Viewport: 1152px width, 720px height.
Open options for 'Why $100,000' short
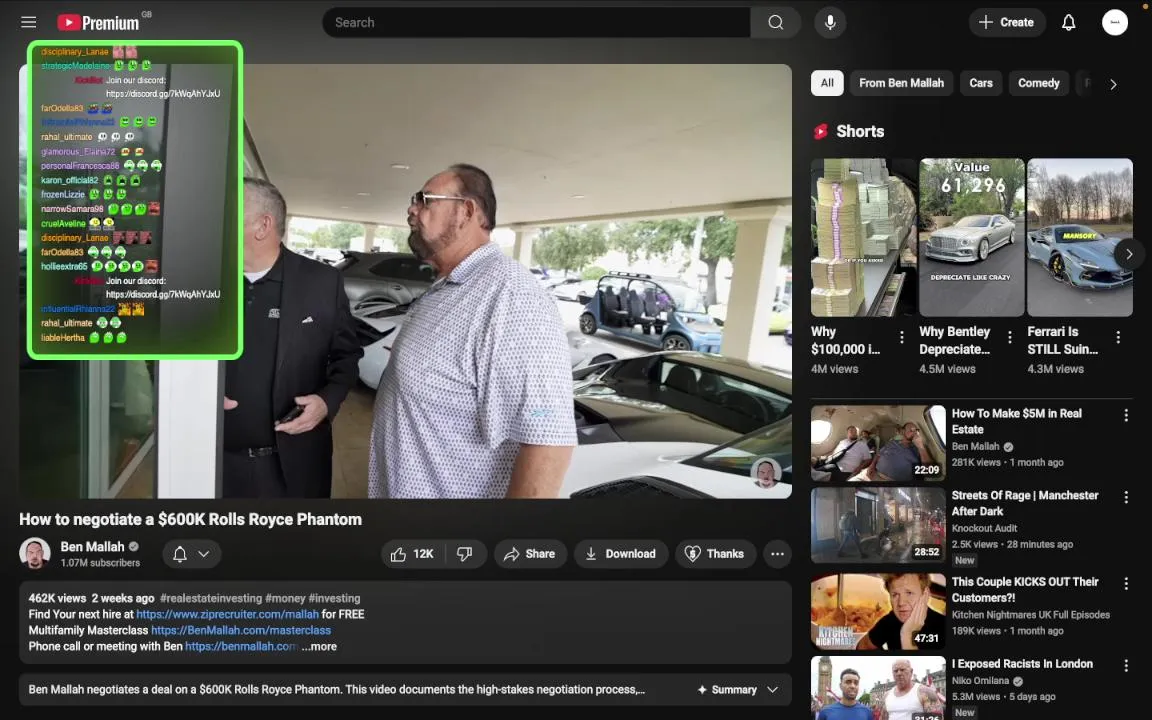point(901,337)
